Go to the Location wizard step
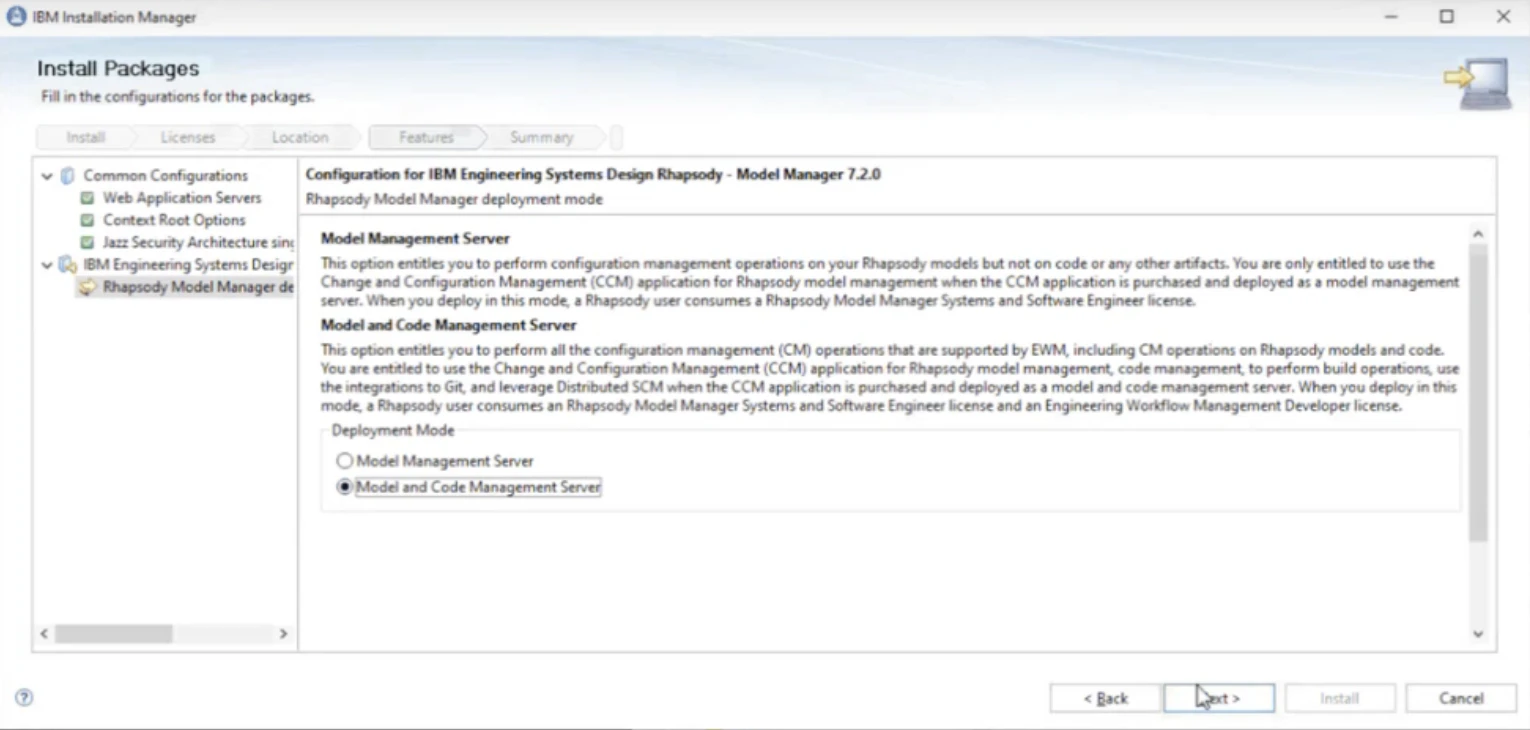1530x730 pixels. [x=300, y=137]
